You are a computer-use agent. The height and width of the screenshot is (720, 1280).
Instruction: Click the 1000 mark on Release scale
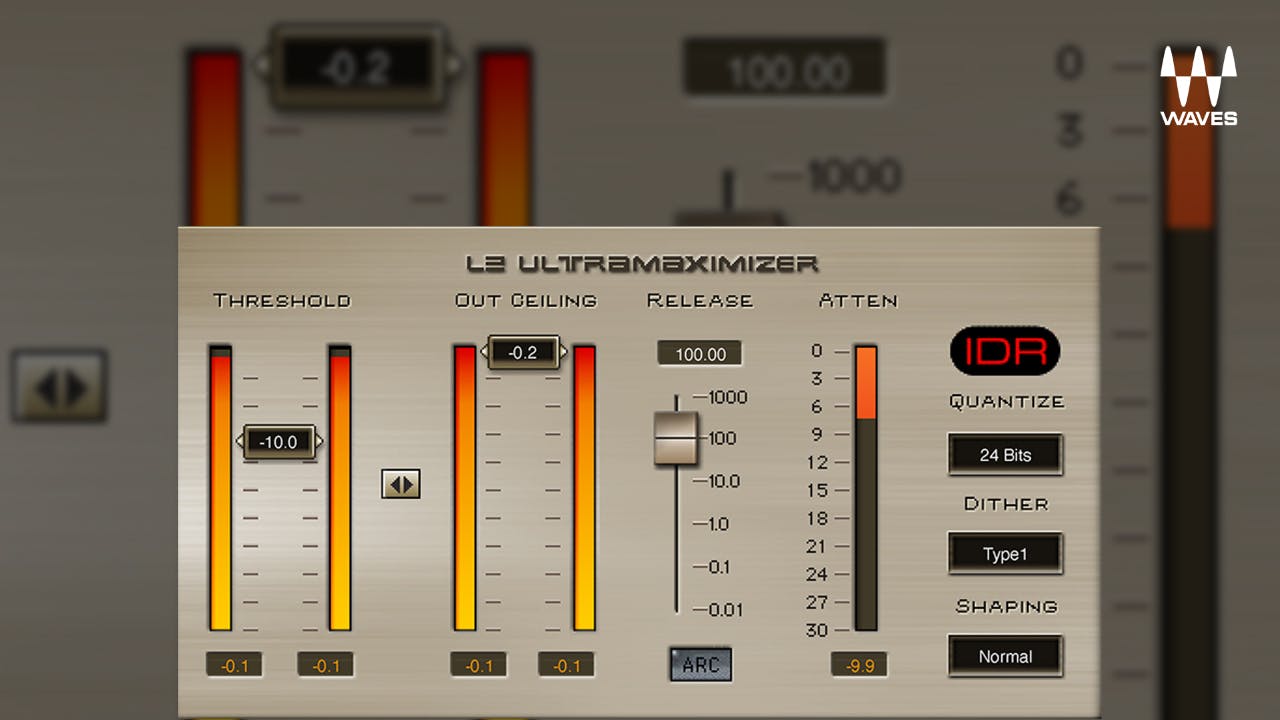[x=727, y=397]
